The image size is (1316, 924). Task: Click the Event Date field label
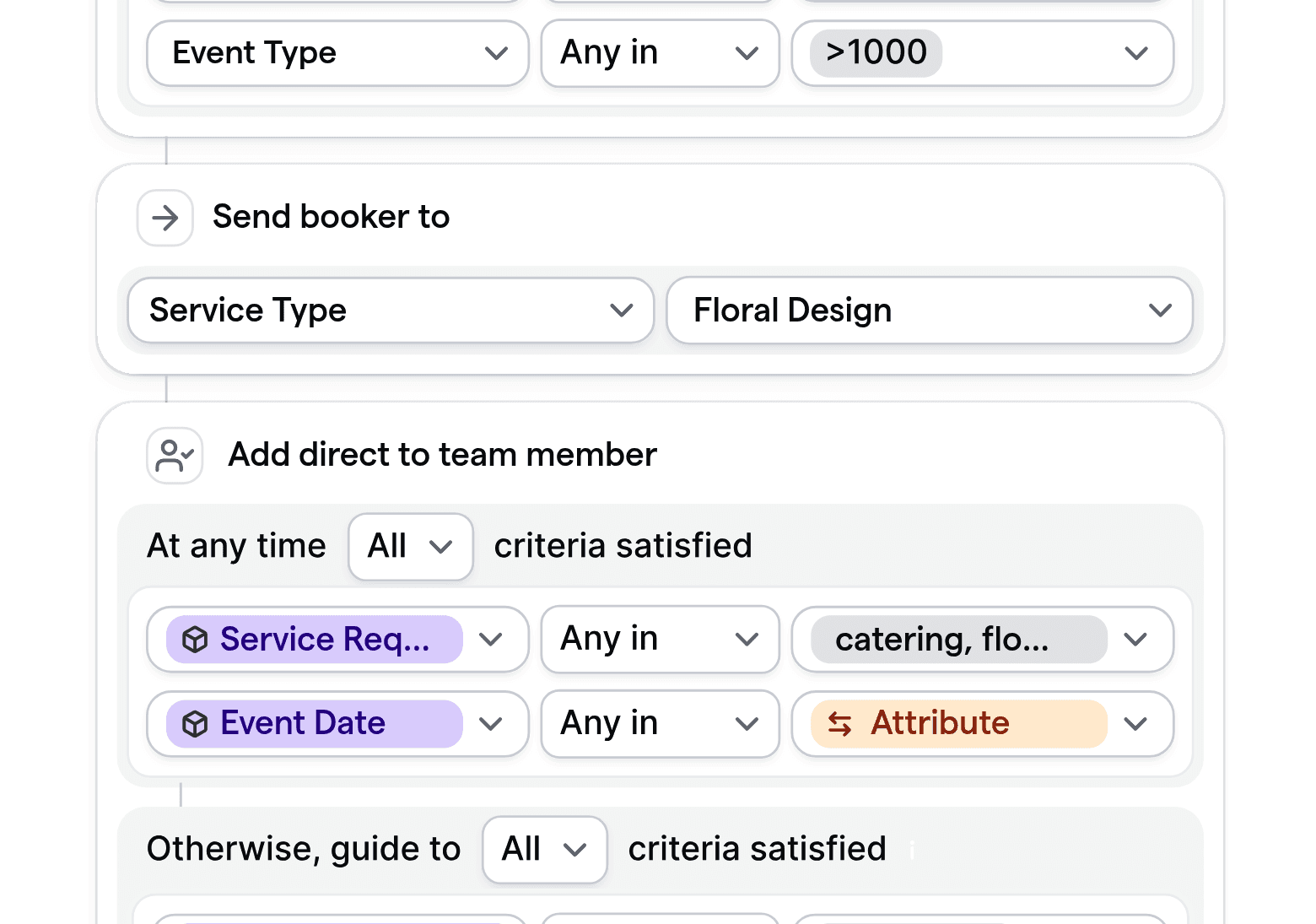click(302, 723)
